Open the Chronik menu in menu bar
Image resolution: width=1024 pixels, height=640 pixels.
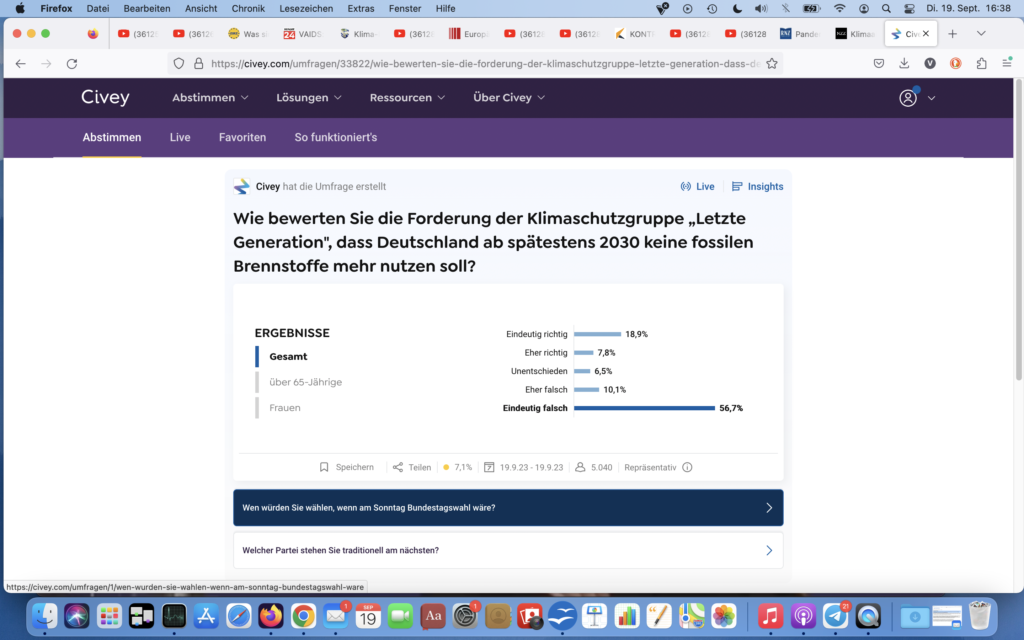pos(248,8)
